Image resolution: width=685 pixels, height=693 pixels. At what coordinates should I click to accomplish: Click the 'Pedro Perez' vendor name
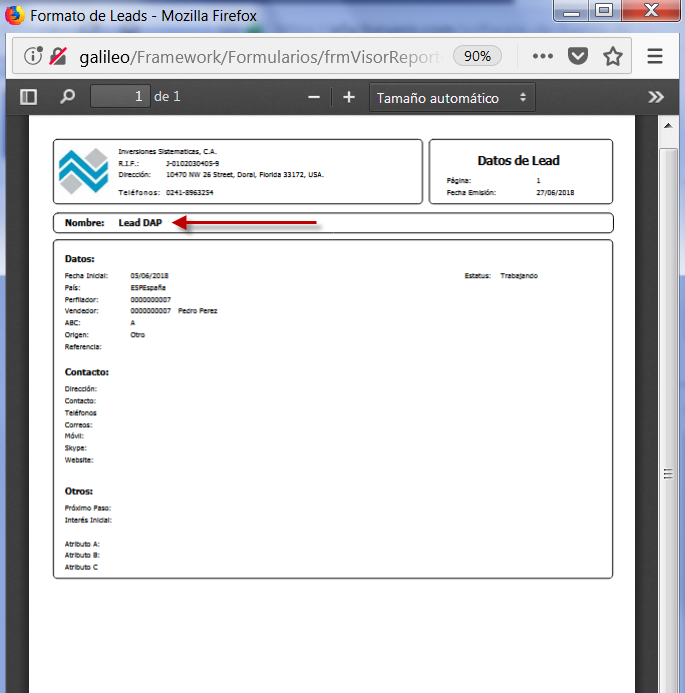198,311
